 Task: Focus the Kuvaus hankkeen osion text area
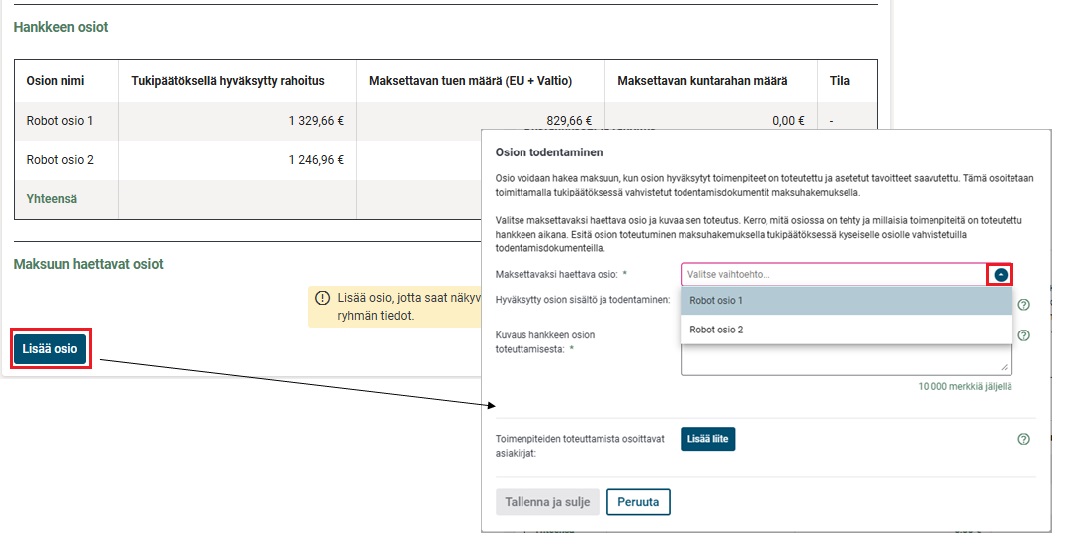(846, 360)
